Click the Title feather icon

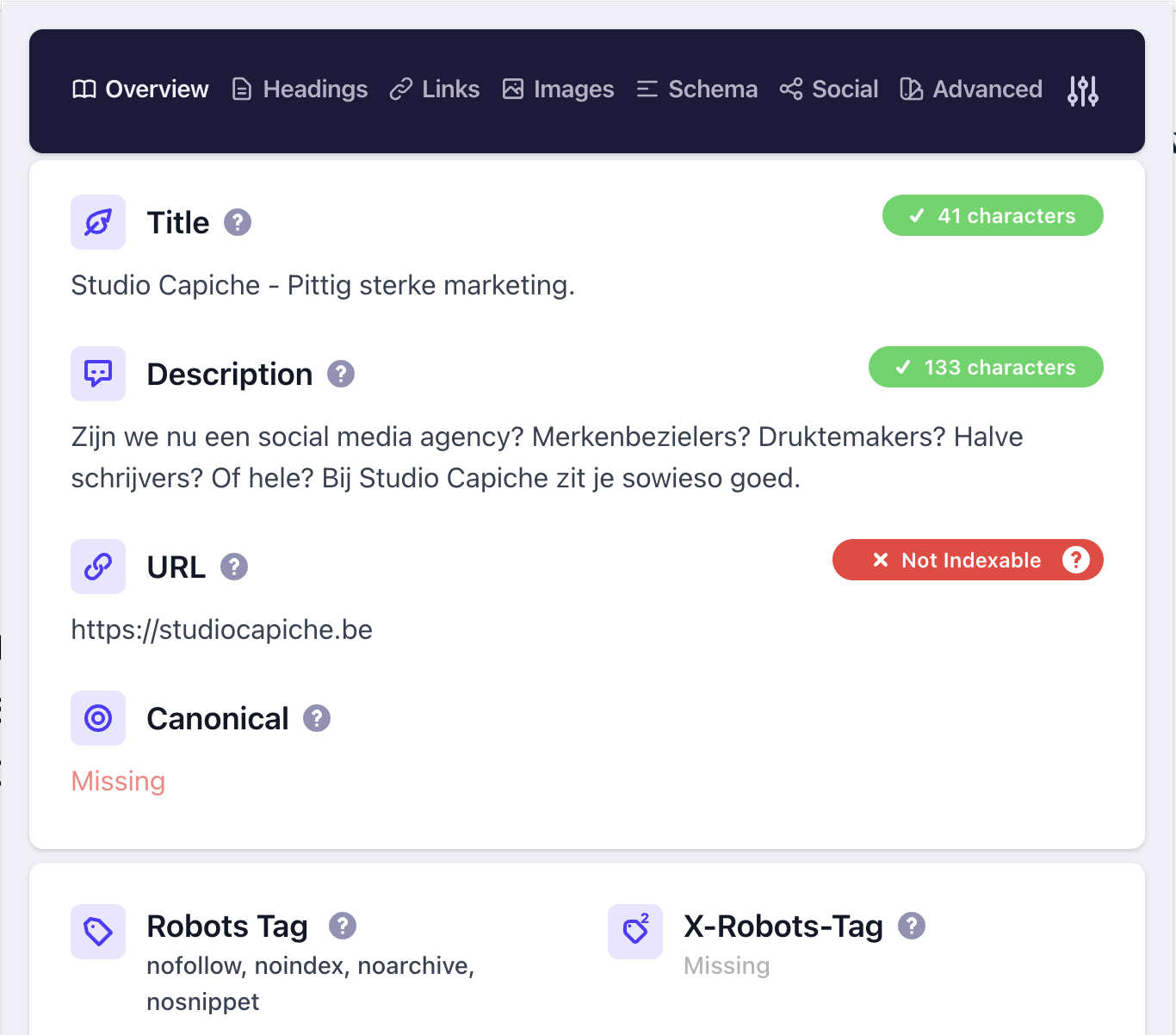coord(98,222)
